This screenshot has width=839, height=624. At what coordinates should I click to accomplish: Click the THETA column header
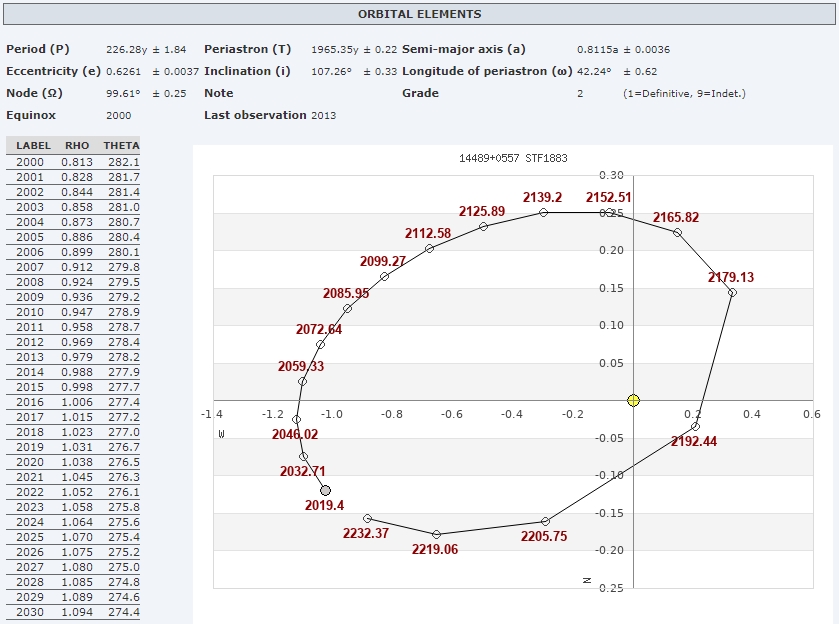pos(121,146)
